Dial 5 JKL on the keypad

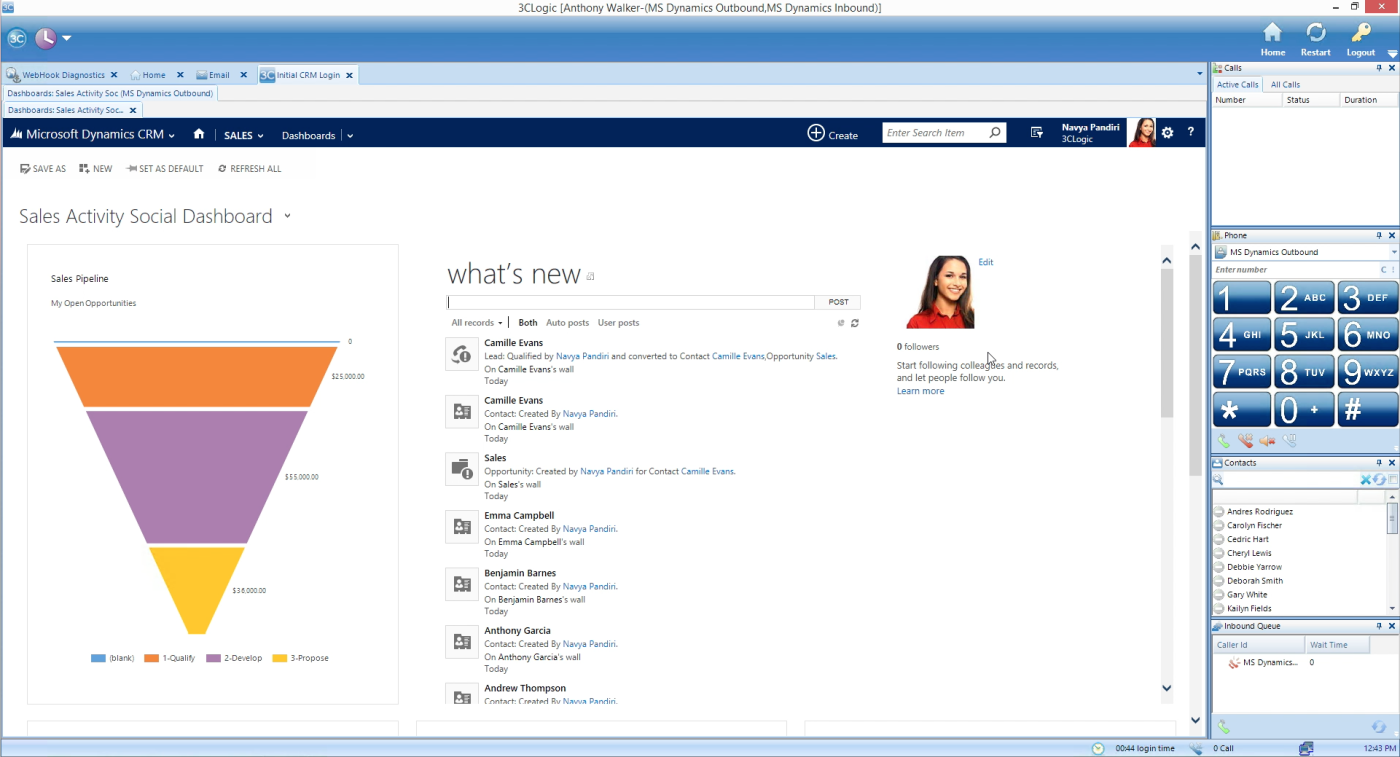pyautogui.click(x=1304, y=335)
